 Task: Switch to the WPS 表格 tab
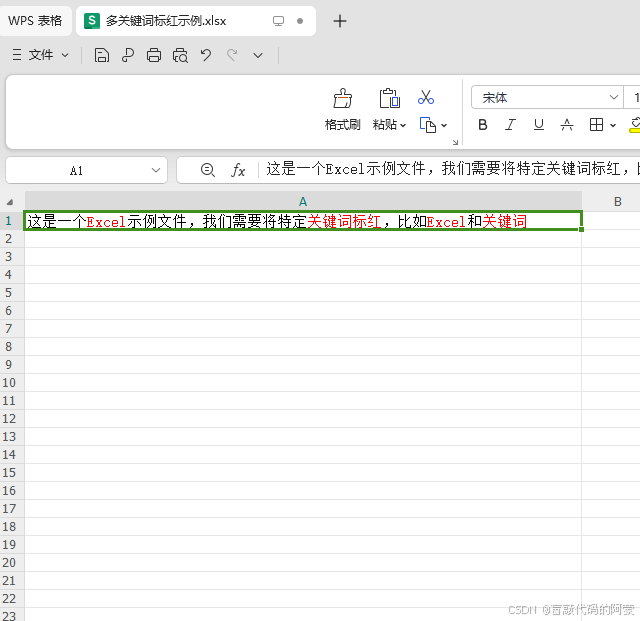pyautogui.click(x=36, y=20)
